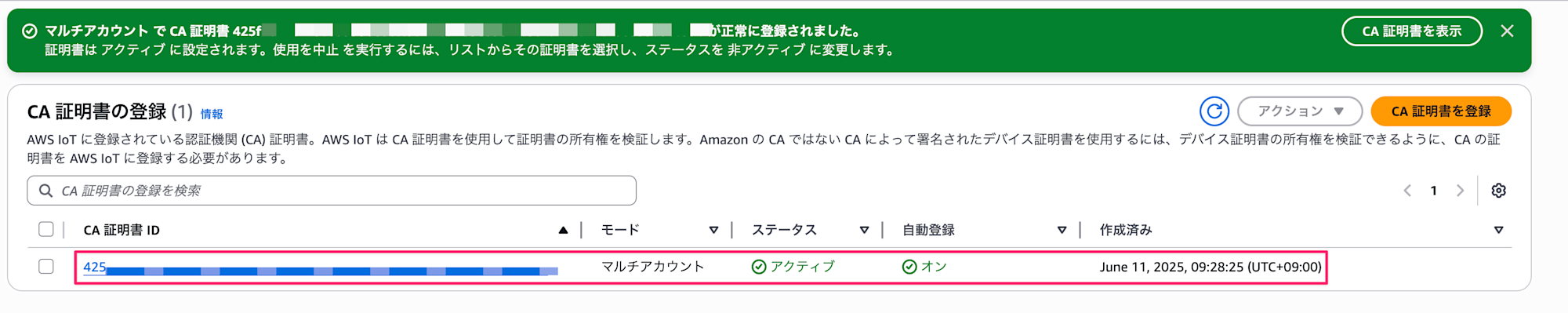1568x313 pixels.
Task: Go to next page arrow
Action: click(1460, 191)
